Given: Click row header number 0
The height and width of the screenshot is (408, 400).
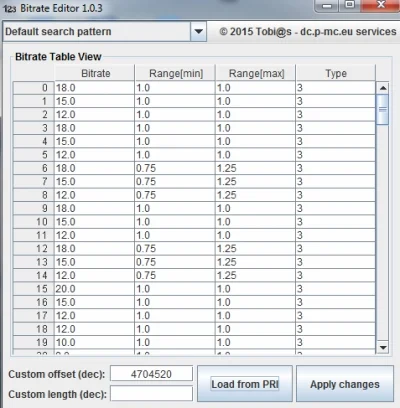Looking at the screenshot, I should pos(34,88).
